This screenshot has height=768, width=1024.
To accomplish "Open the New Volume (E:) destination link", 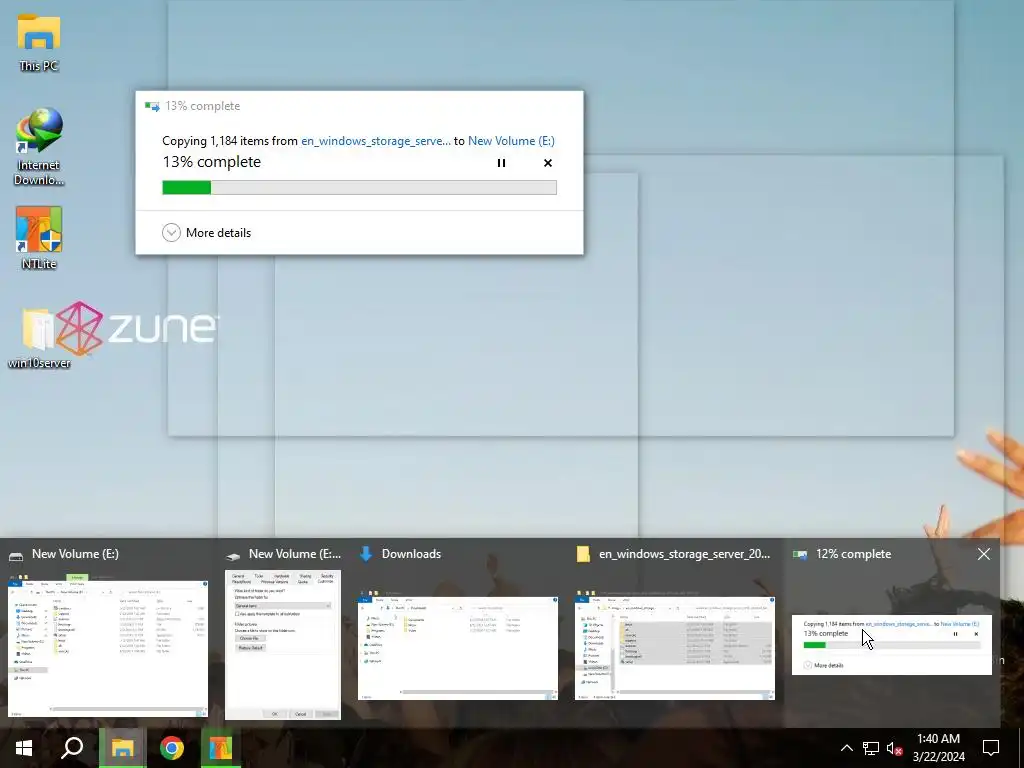I will (x=511, y=140).
